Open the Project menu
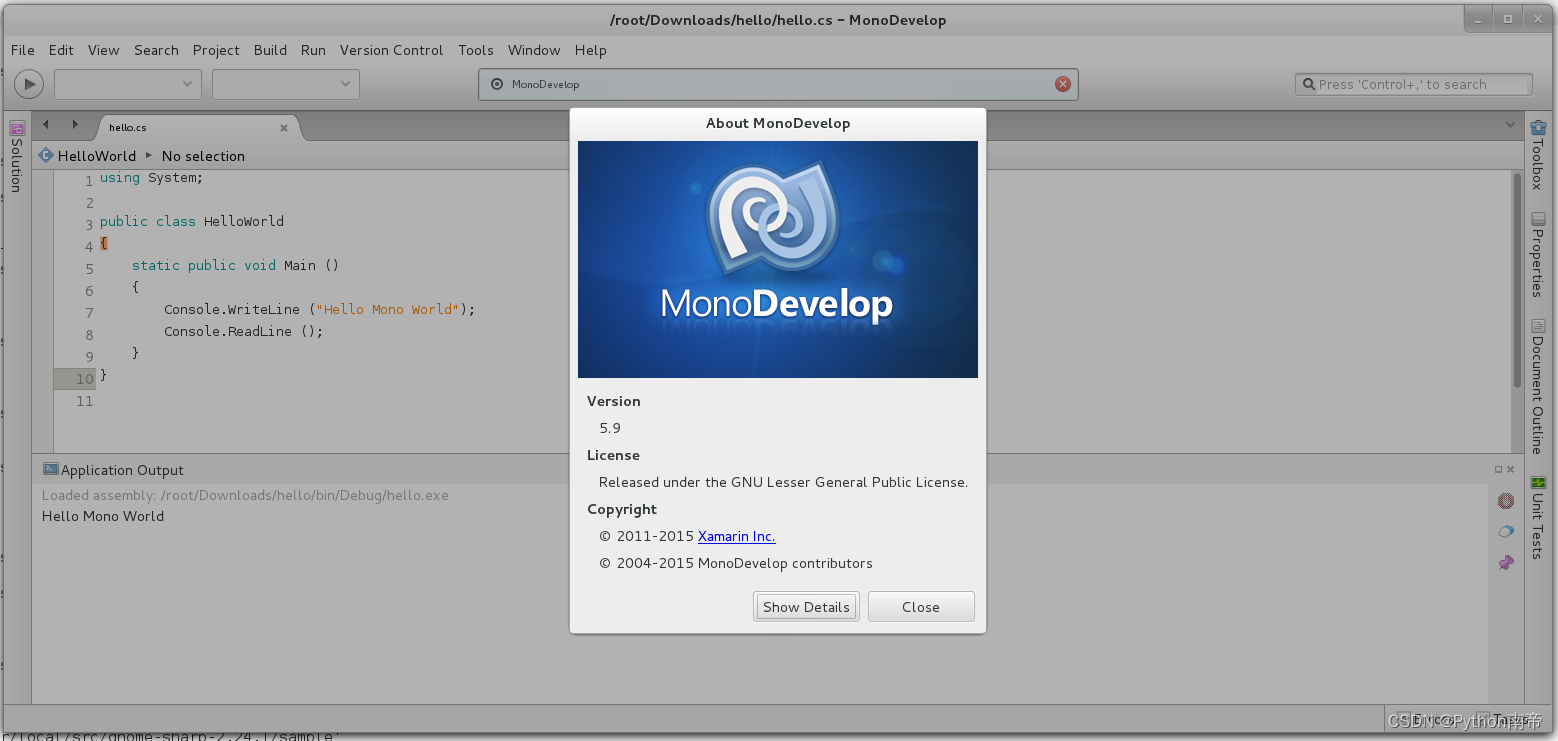The image size is (1558, 741). (216, 50)
